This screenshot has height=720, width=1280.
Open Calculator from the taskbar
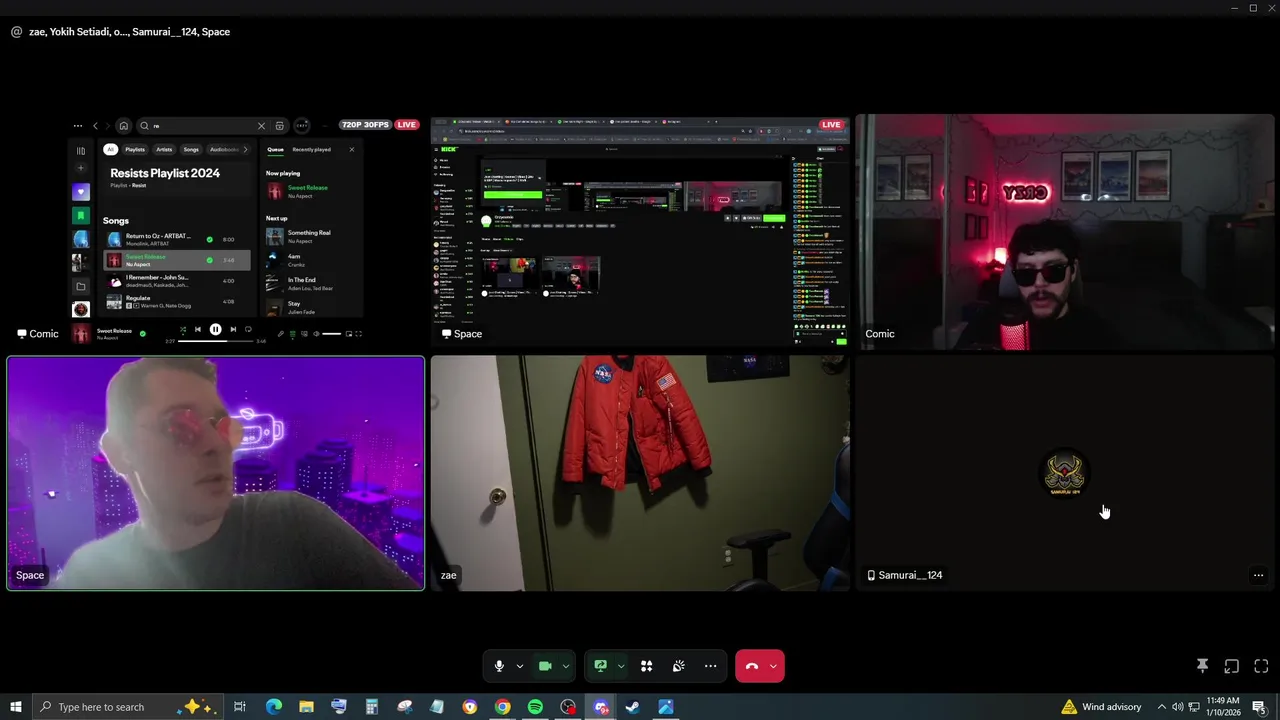point(371,707)
